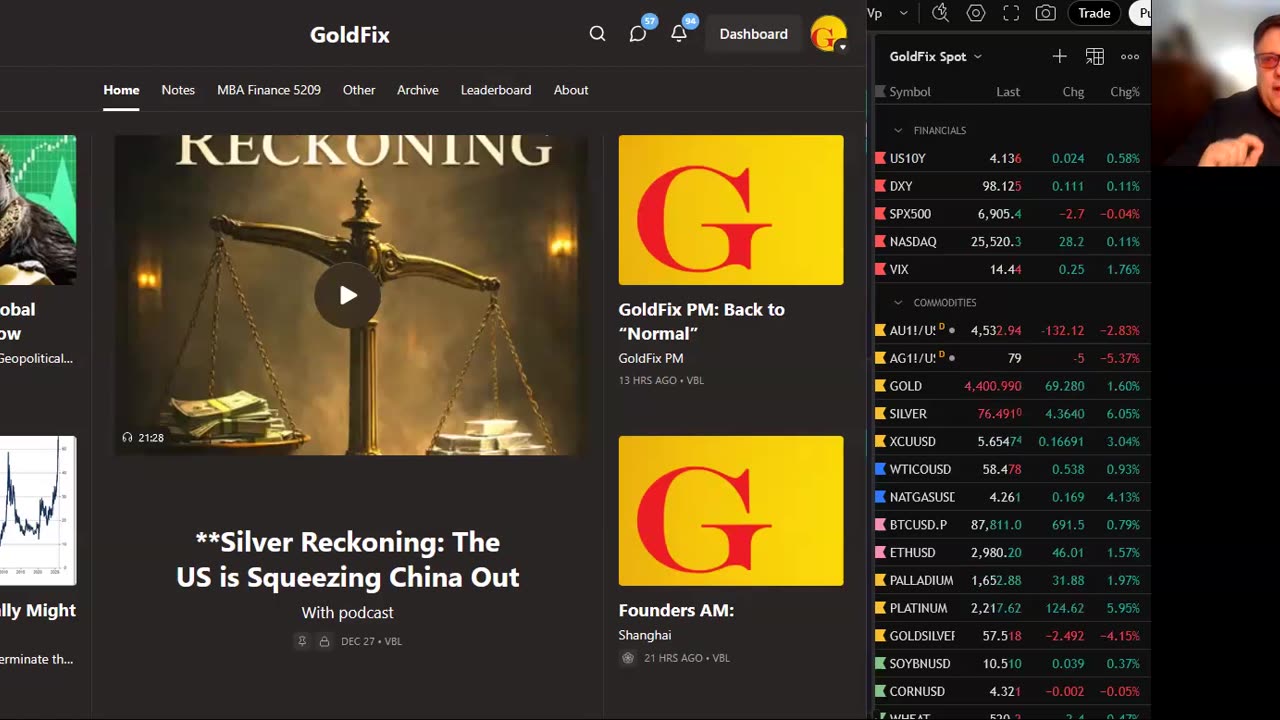Select the ETHUSD watchlist row
This screenshot has height=720, width=1280.
tap(1012, 553)
